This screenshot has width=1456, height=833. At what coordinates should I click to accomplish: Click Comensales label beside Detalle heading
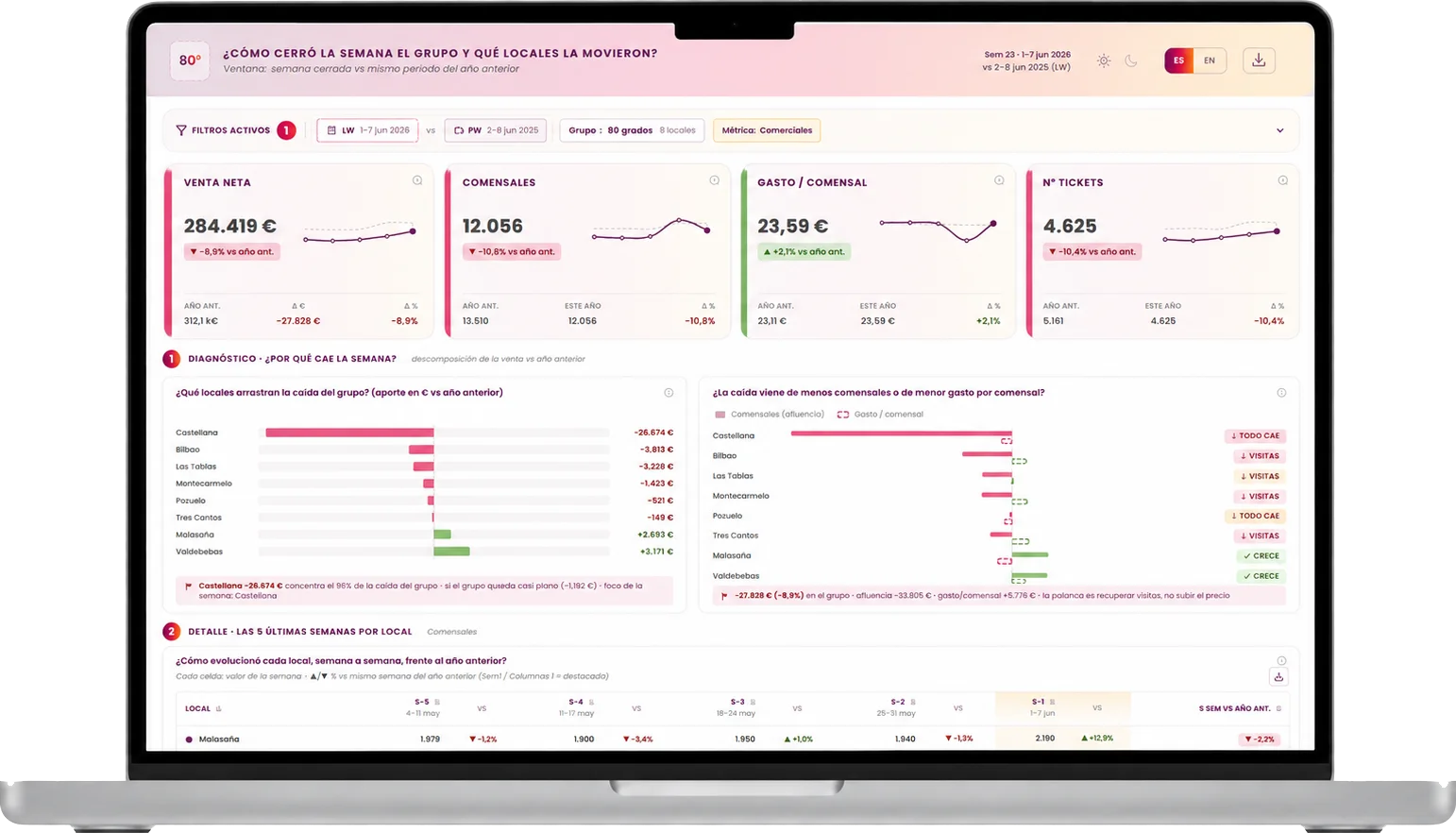tap(451, 632)
